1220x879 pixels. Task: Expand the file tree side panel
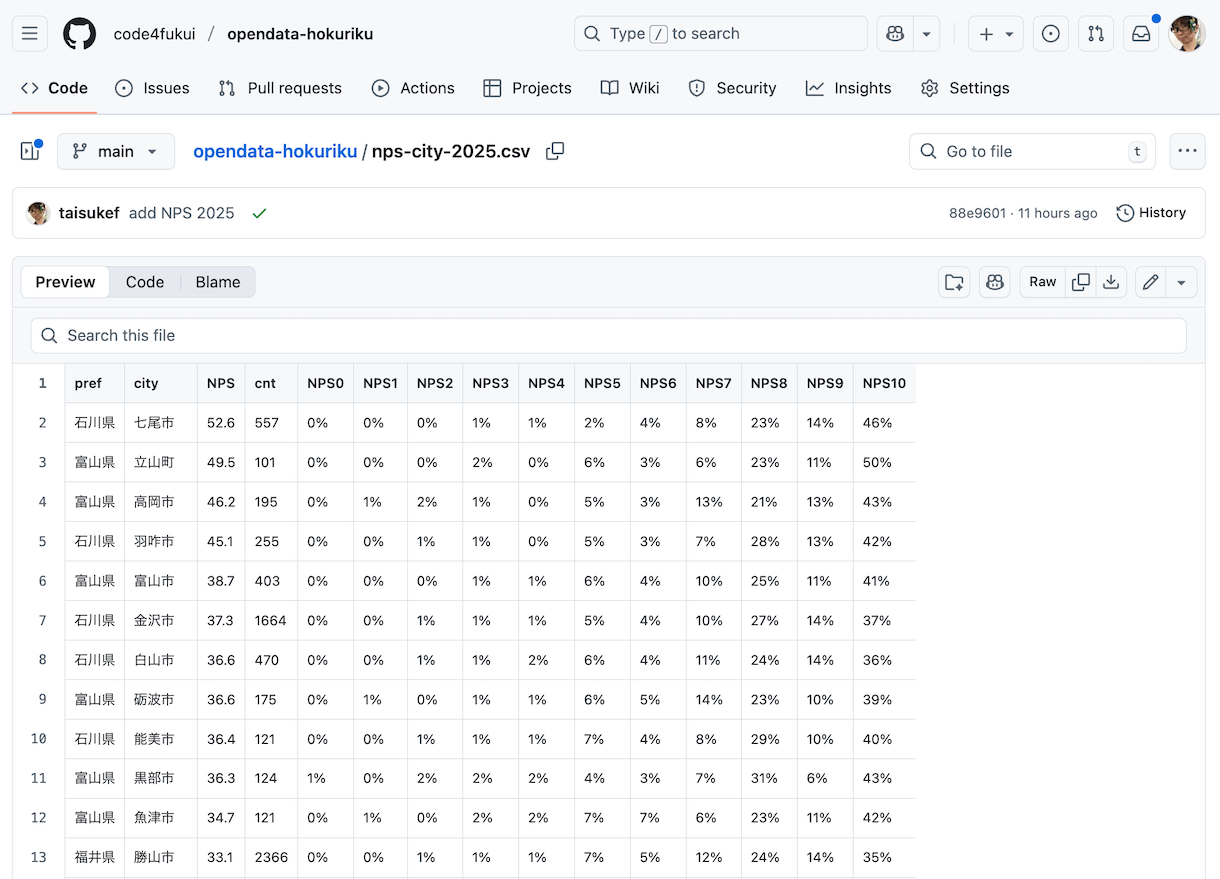point(30,151)
